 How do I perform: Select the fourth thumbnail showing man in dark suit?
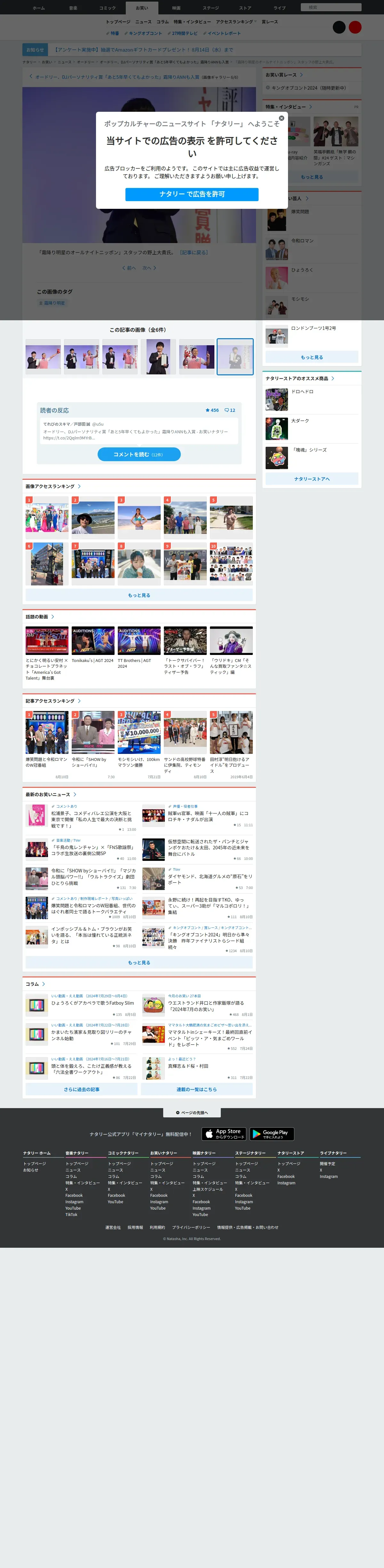158,357
